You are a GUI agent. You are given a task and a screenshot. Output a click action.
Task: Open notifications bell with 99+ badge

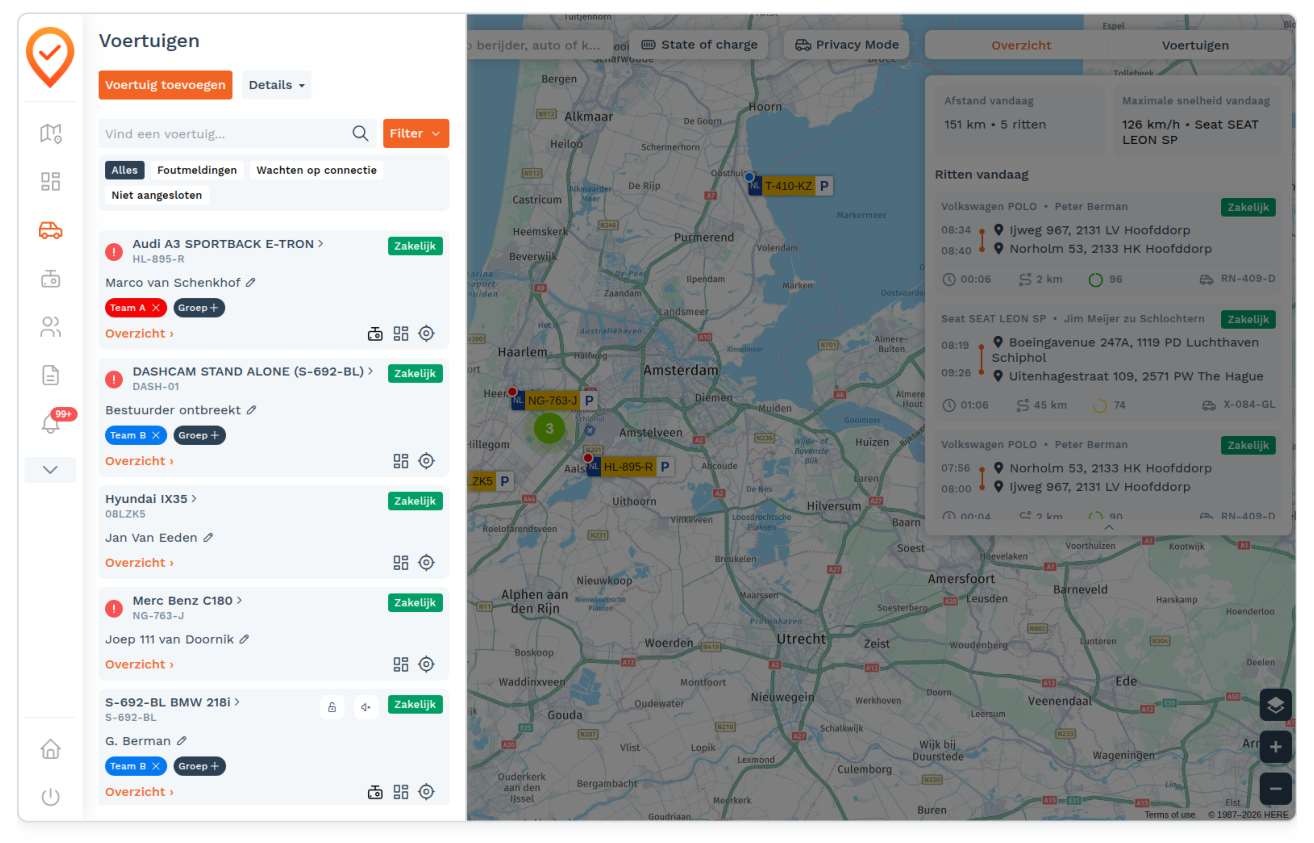(x=50, y=423)
